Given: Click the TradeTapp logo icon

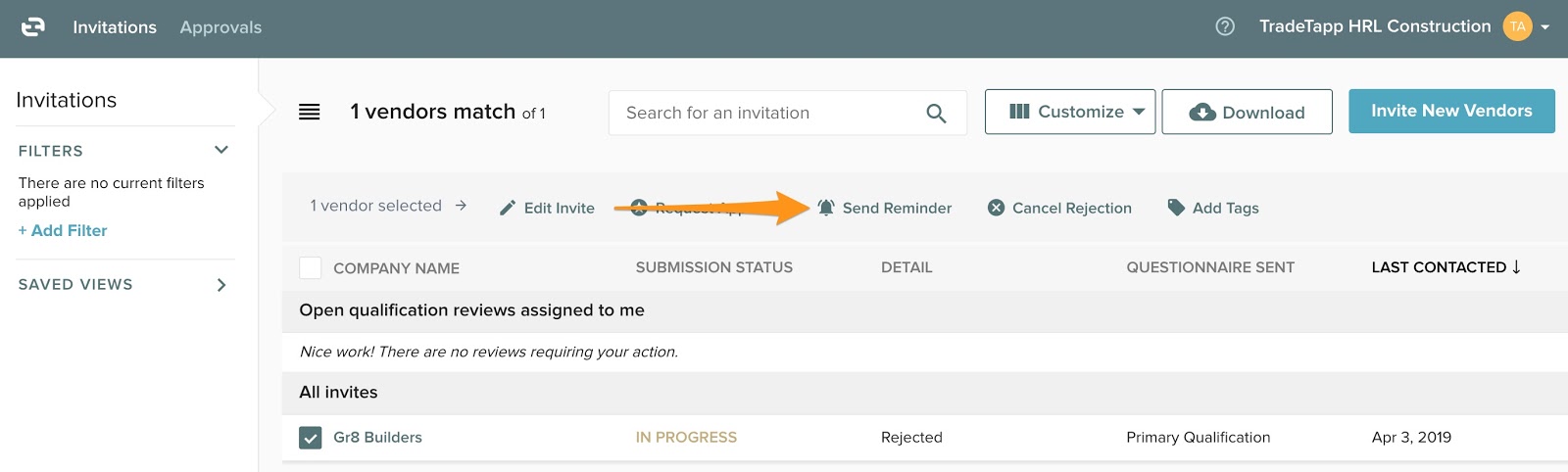Looking at the screenshot, I should [33, 27].
